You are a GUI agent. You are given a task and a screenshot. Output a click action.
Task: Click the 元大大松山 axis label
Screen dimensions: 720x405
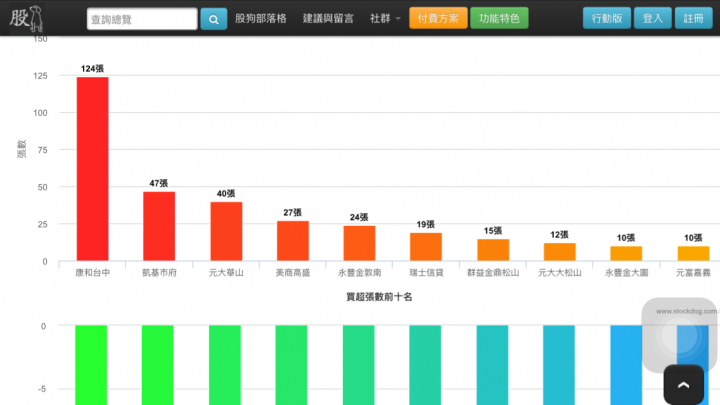point(559,273)
